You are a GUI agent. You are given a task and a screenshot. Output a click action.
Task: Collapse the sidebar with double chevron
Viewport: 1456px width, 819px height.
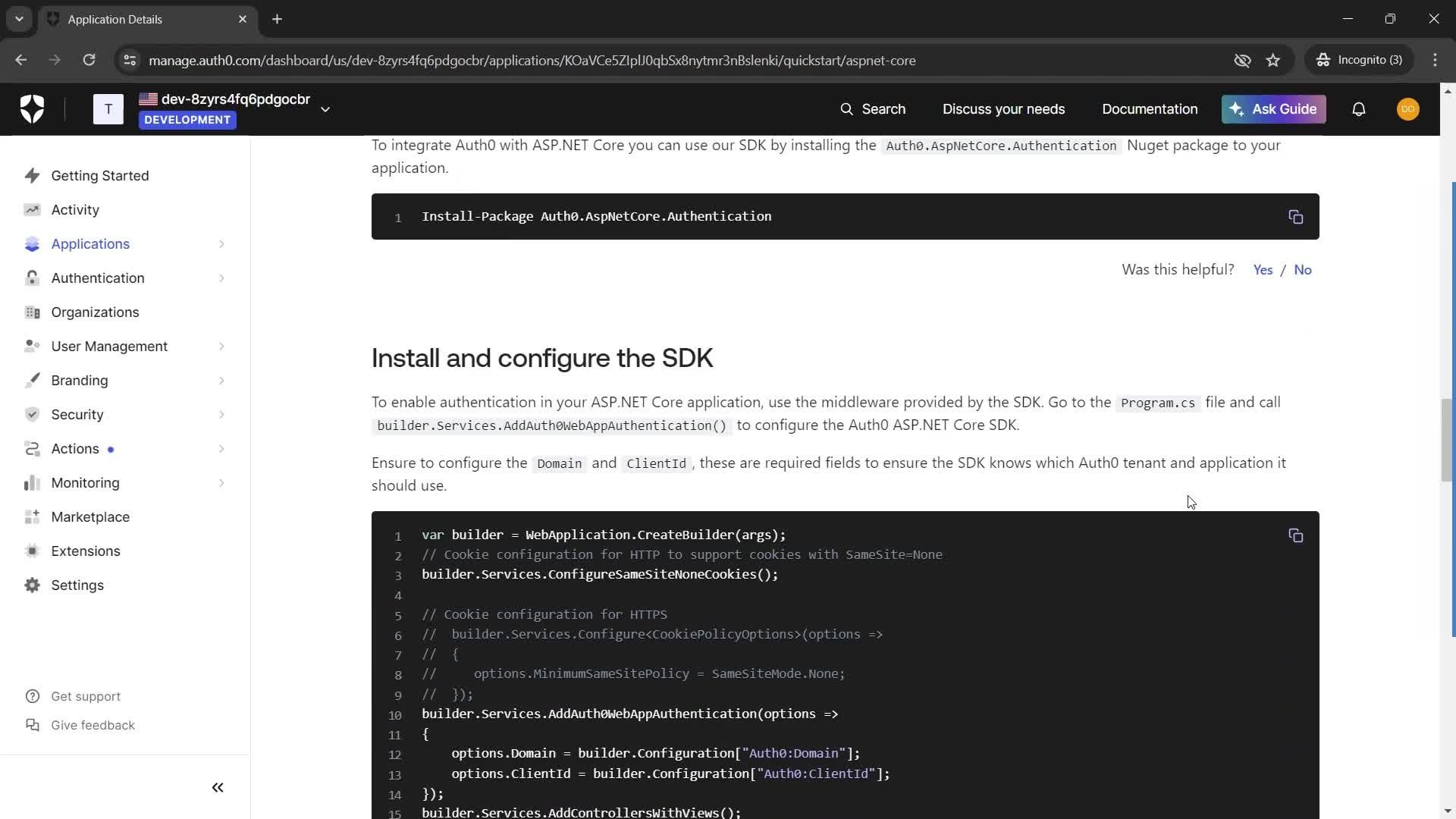click(x=218, y=788)
